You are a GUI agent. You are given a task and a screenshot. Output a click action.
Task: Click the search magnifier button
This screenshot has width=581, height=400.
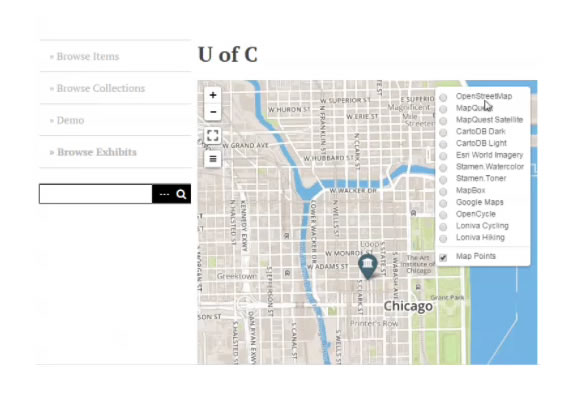[x=182, y=194]
